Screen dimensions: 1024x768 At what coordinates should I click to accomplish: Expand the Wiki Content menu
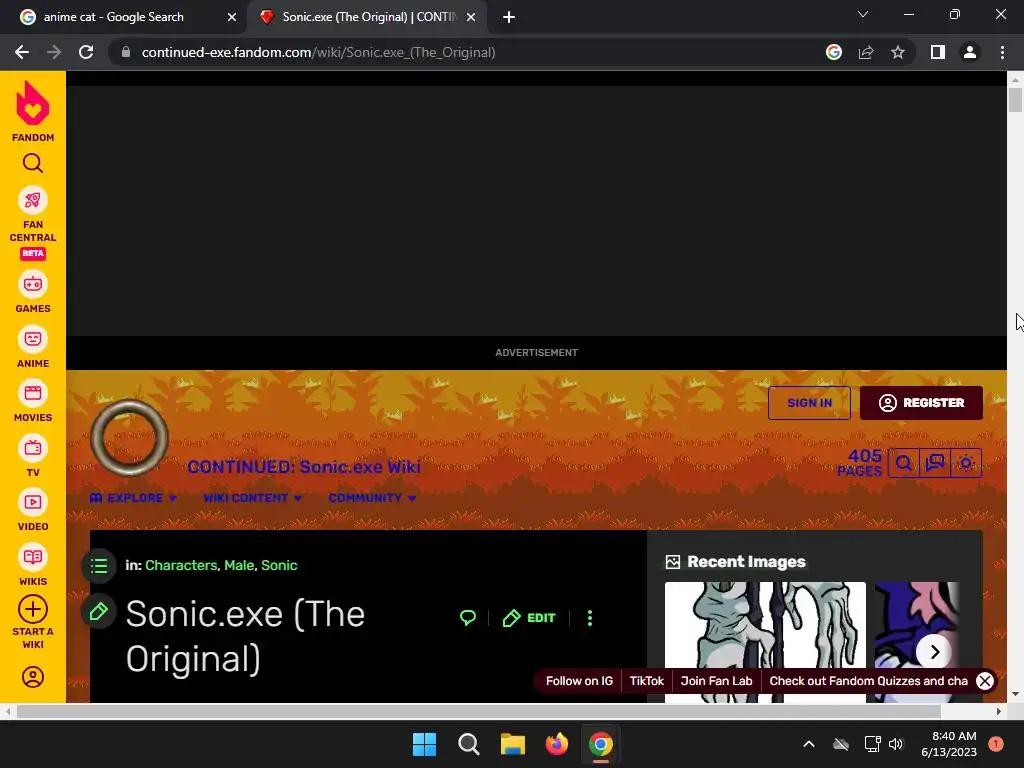(x=252, y=498)
